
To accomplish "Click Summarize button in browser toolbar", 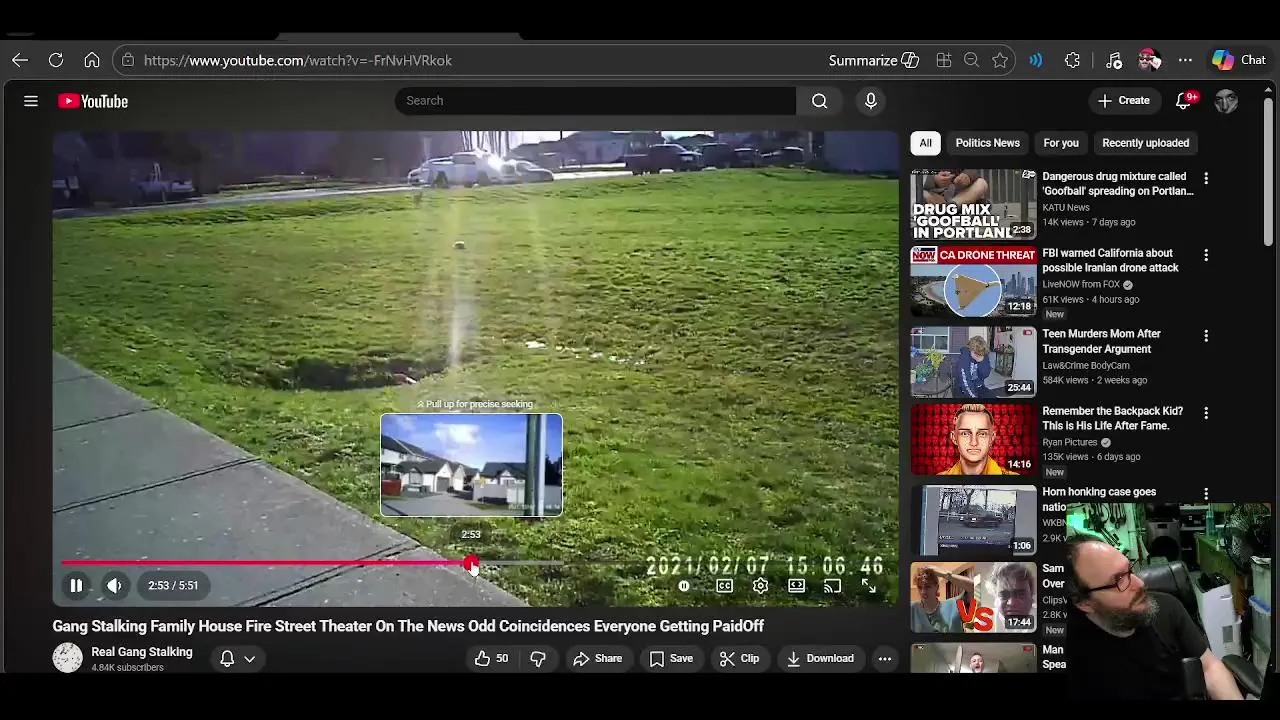I will (873, 60).
